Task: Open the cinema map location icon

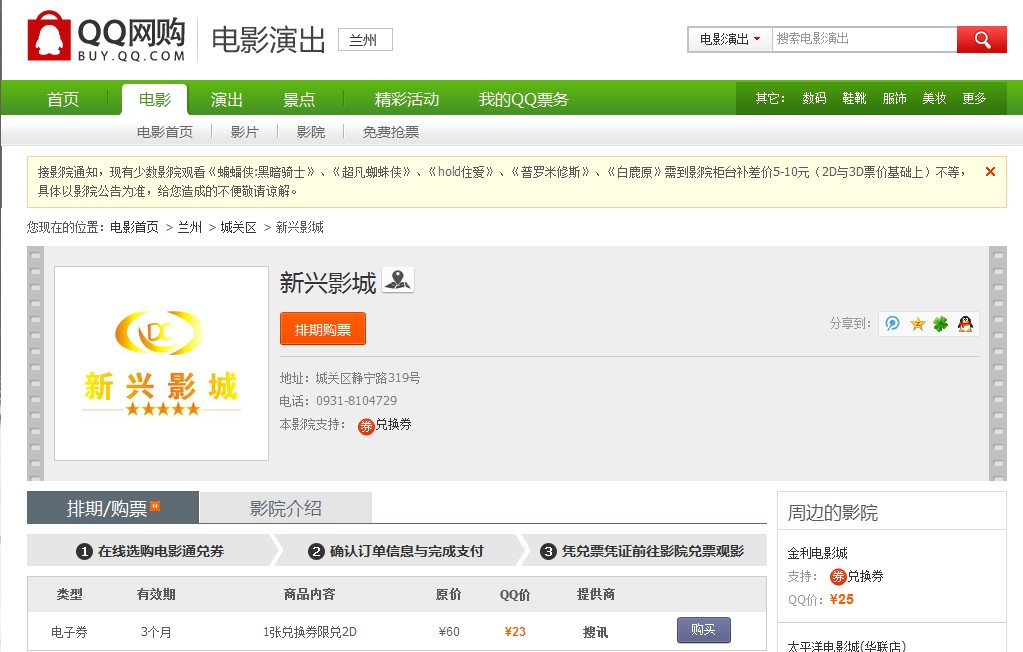Action: (x=398, y=281)
